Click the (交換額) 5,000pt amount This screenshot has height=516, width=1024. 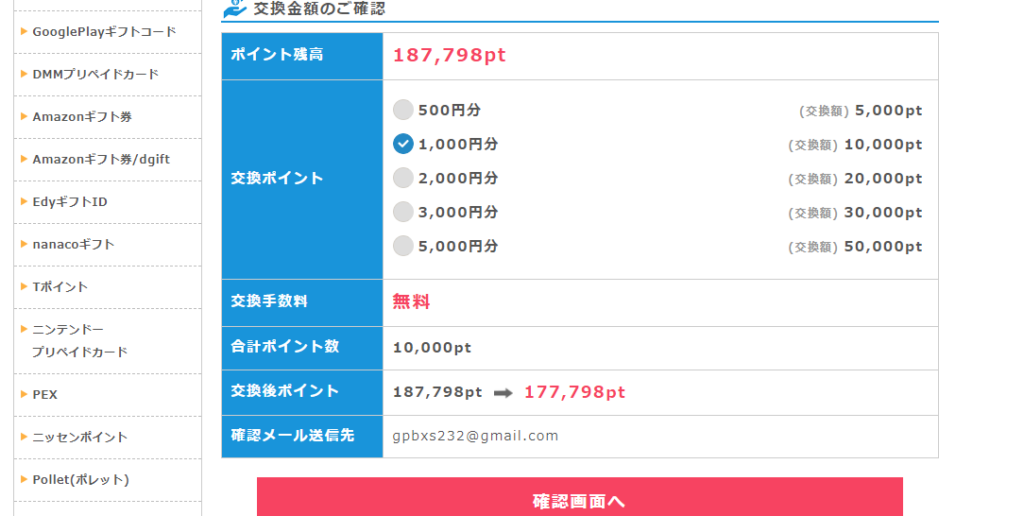point(860,110)
